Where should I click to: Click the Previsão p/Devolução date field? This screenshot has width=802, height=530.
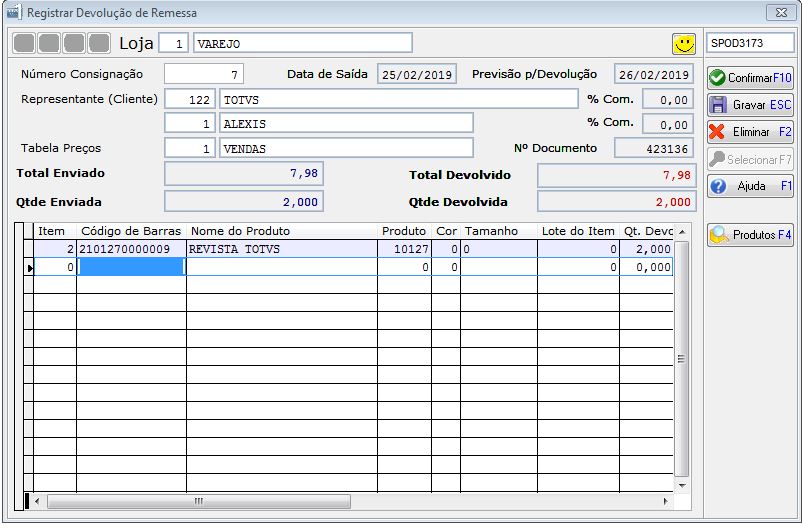click(654, 74)
